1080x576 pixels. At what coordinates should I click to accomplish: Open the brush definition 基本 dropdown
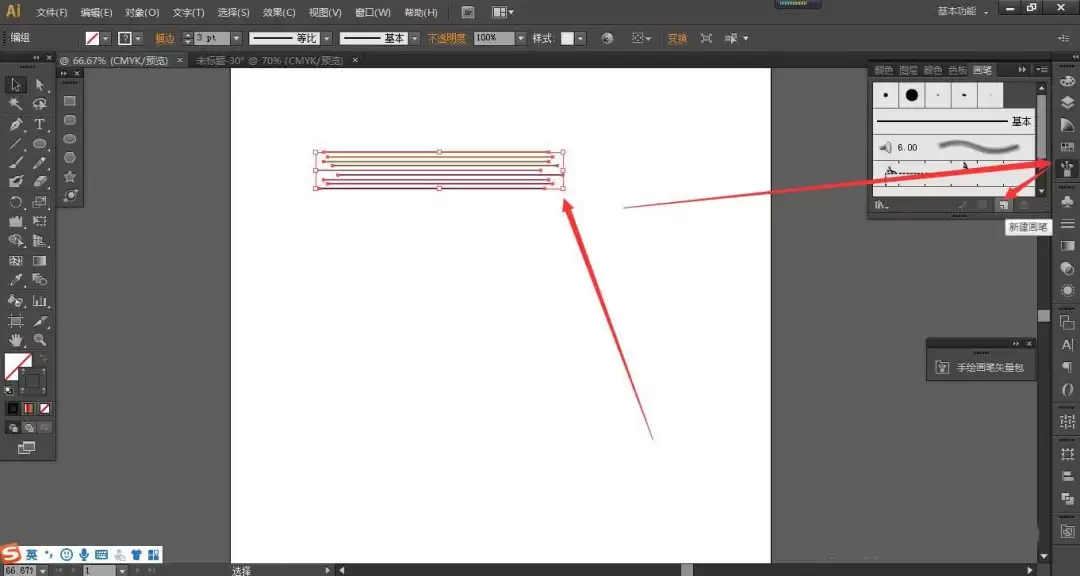pos(415,39)
